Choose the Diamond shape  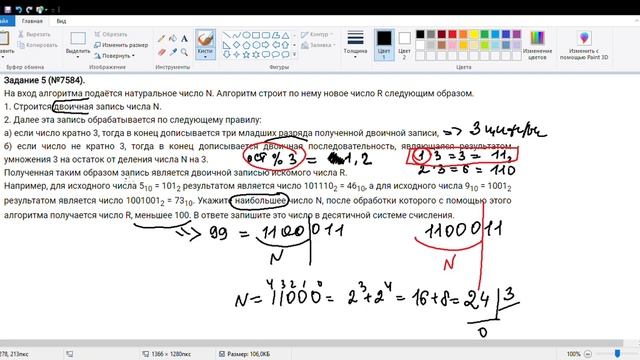[x=237, y=45]
